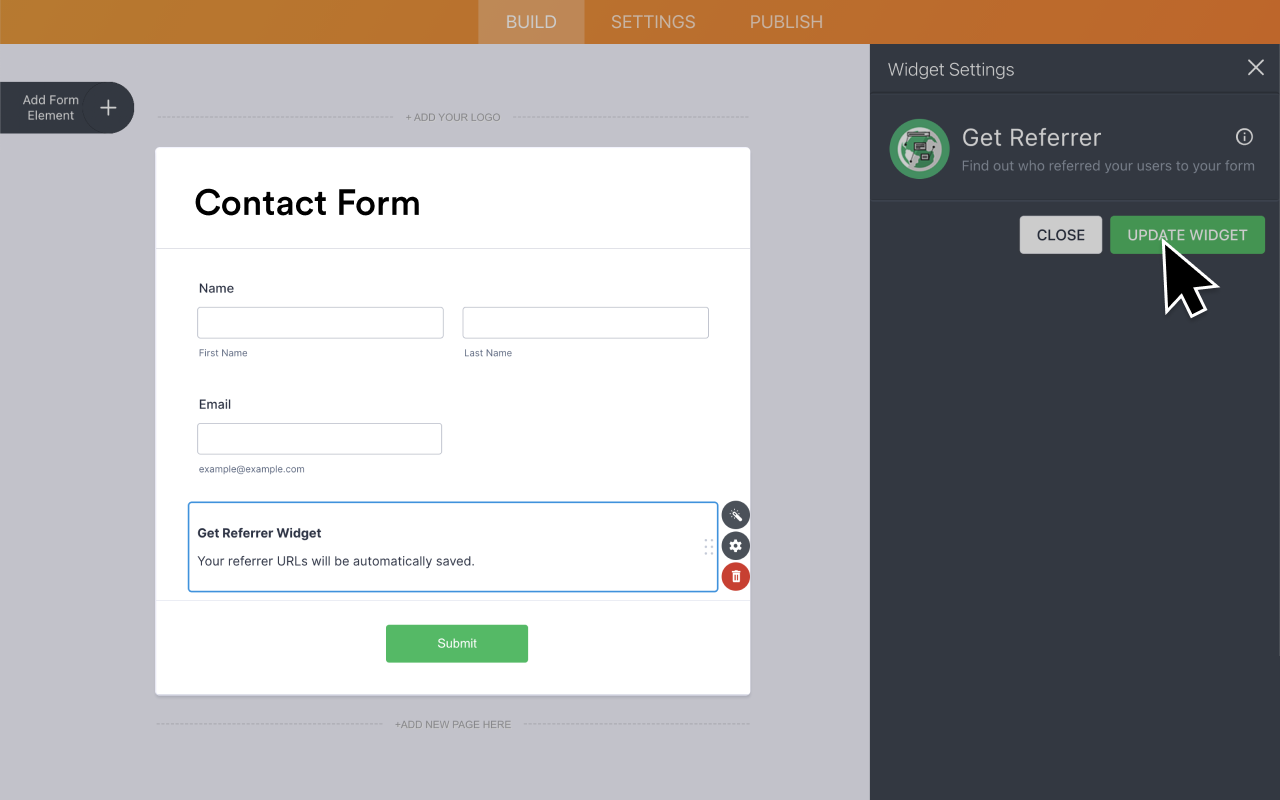Click ADD NEW PAGE HERE below the form

453,724
